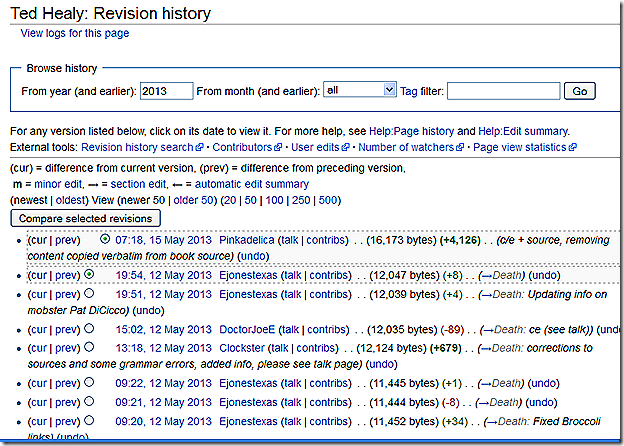Select radio button for 09:21, 12 May 2013 revision

(90, 401)
